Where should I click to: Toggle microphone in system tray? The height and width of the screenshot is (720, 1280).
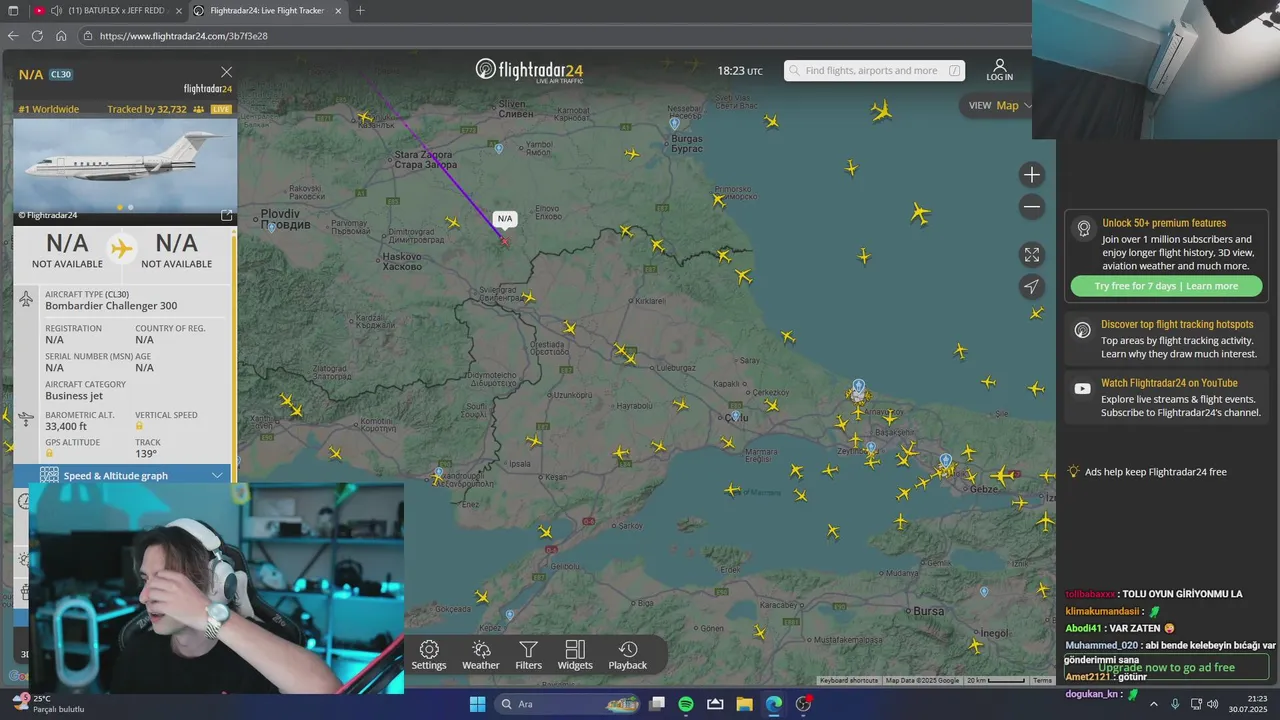coord(1175,704)
